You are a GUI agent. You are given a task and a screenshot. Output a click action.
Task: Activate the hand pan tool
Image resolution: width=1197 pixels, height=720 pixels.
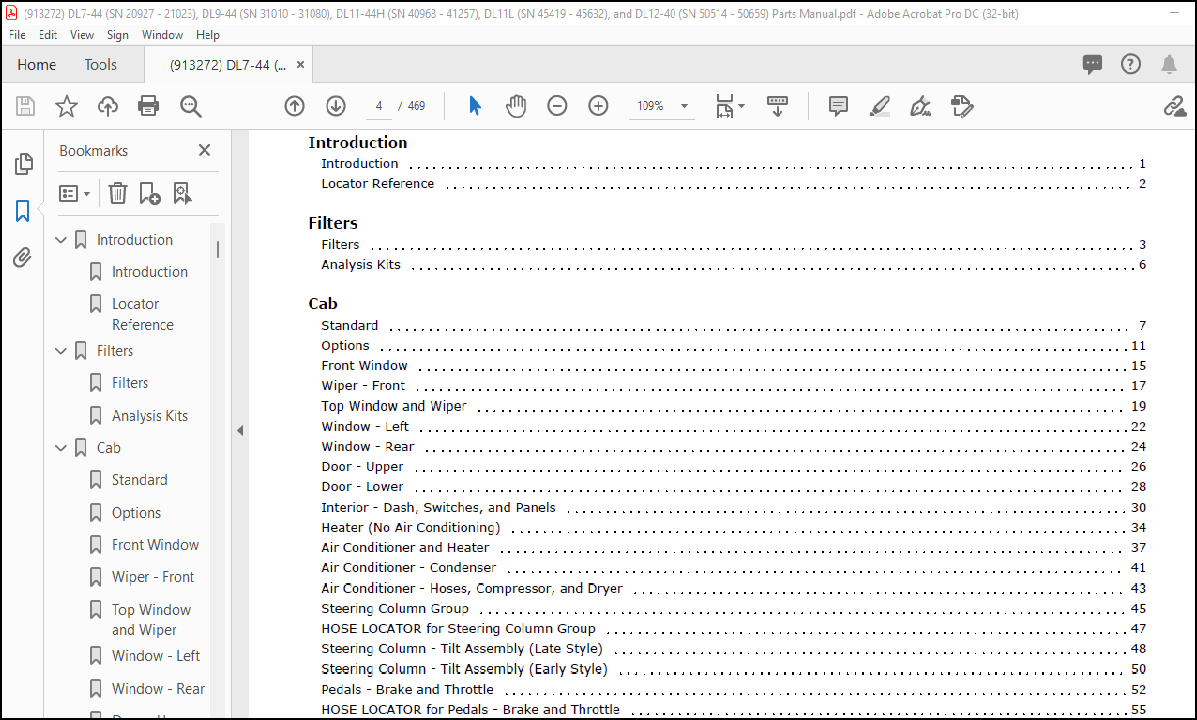(x=516, y=106)
